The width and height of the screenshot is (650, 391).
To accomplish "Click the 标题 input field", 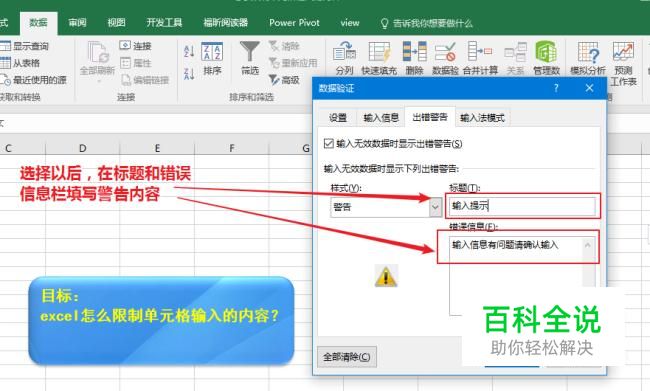I will tap(522, 206).
